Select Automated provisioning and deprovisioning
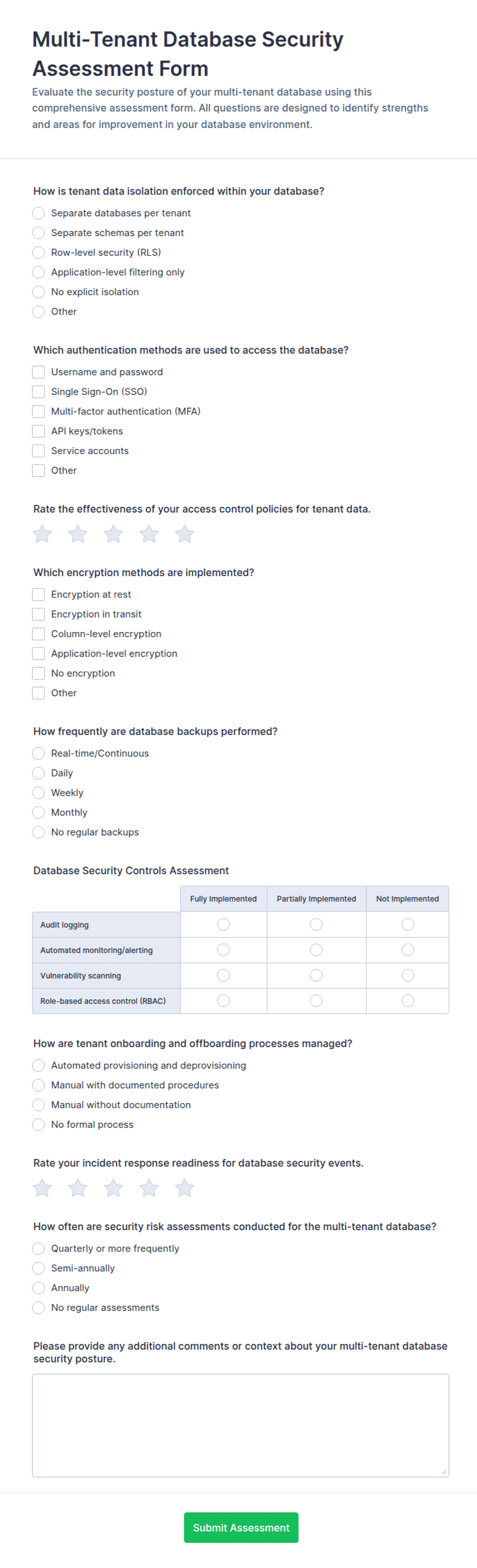Screen dimensions: 477x1568 (38, 1065)
